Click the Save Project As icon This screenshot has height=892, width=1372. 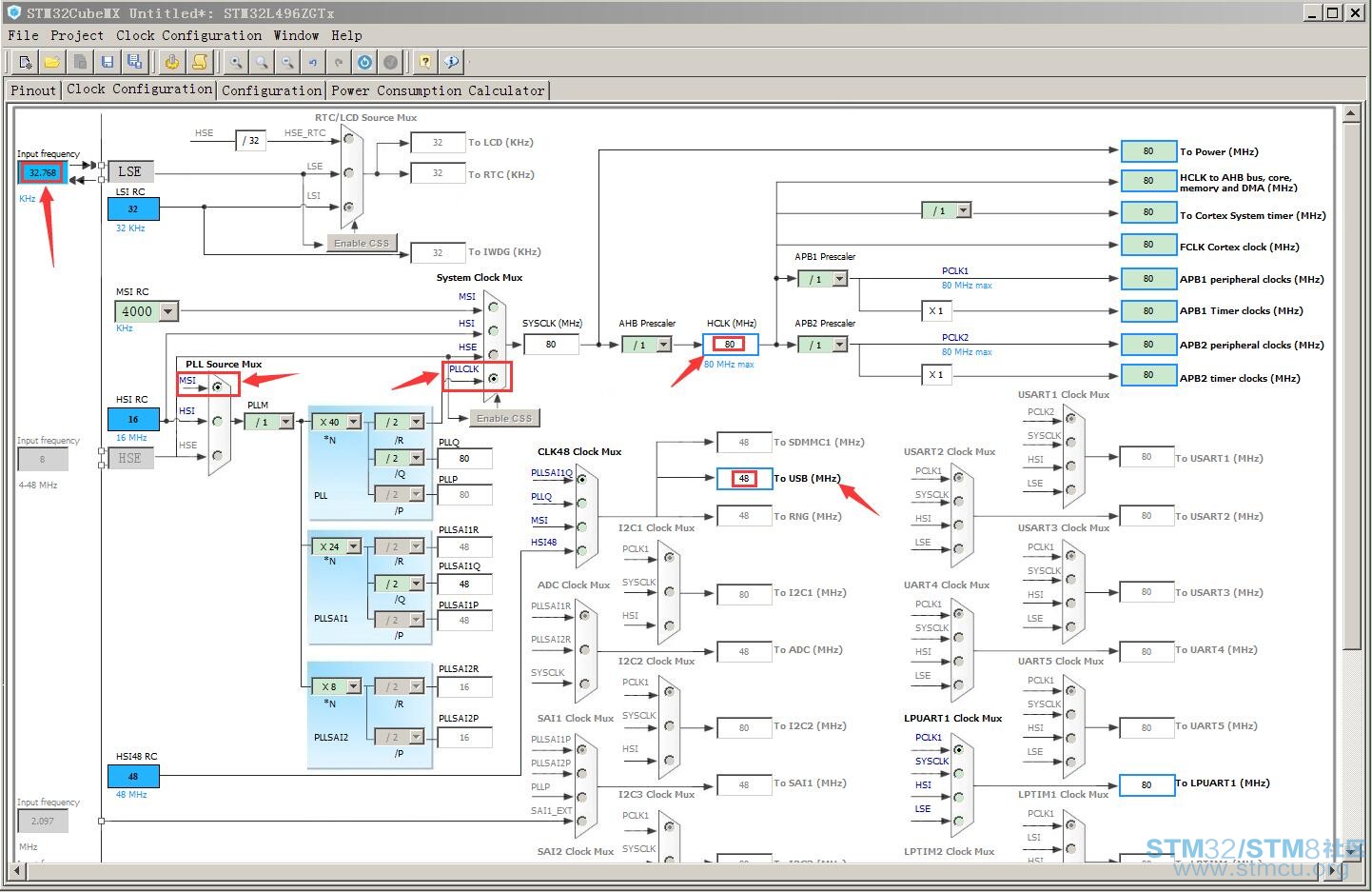pyautogui.click(x=135, y=63)
